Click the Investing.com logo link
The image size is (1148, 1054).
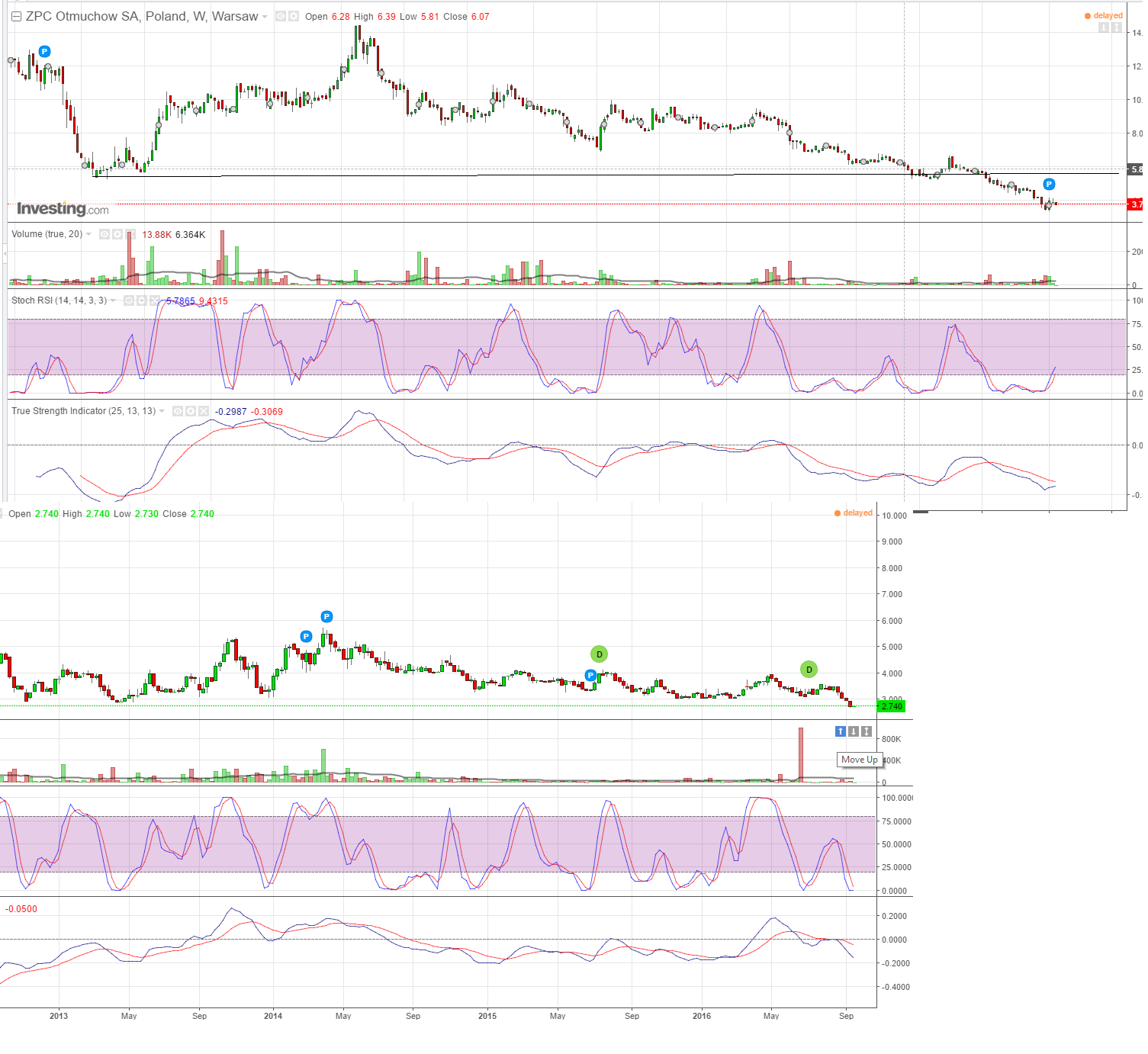click(63, 209)
